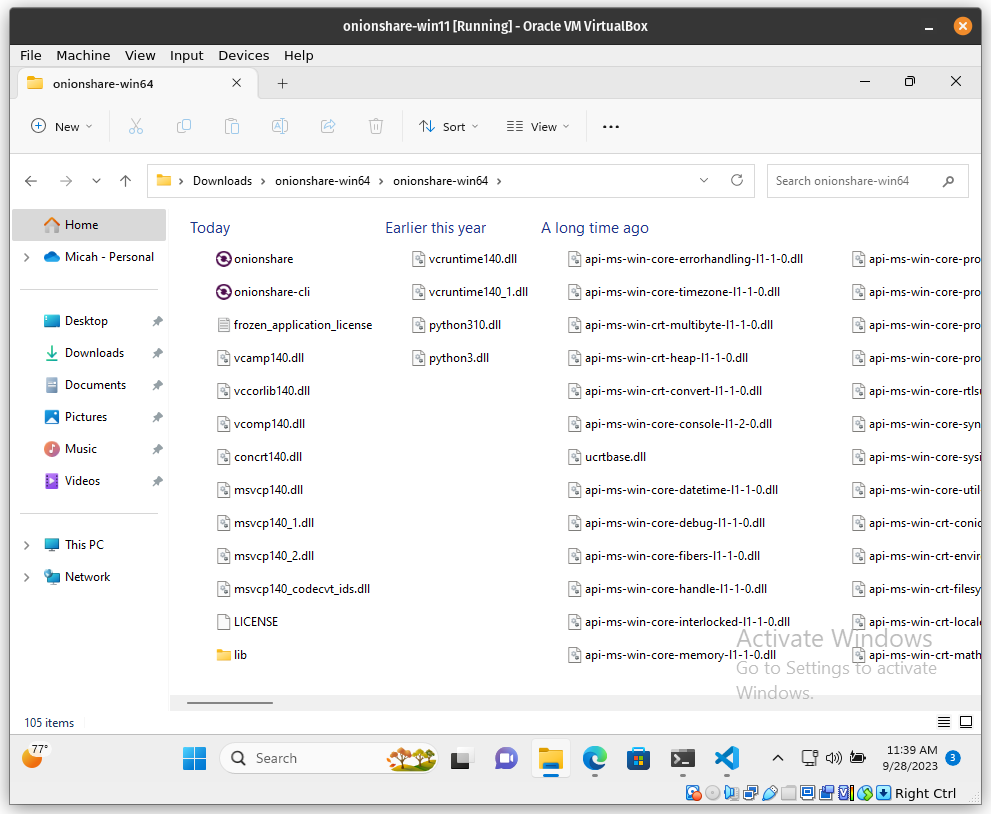The image size is (991, 814).
Task: Open the Devices menu in VirtualBox
Action: [x=243, y=55]
